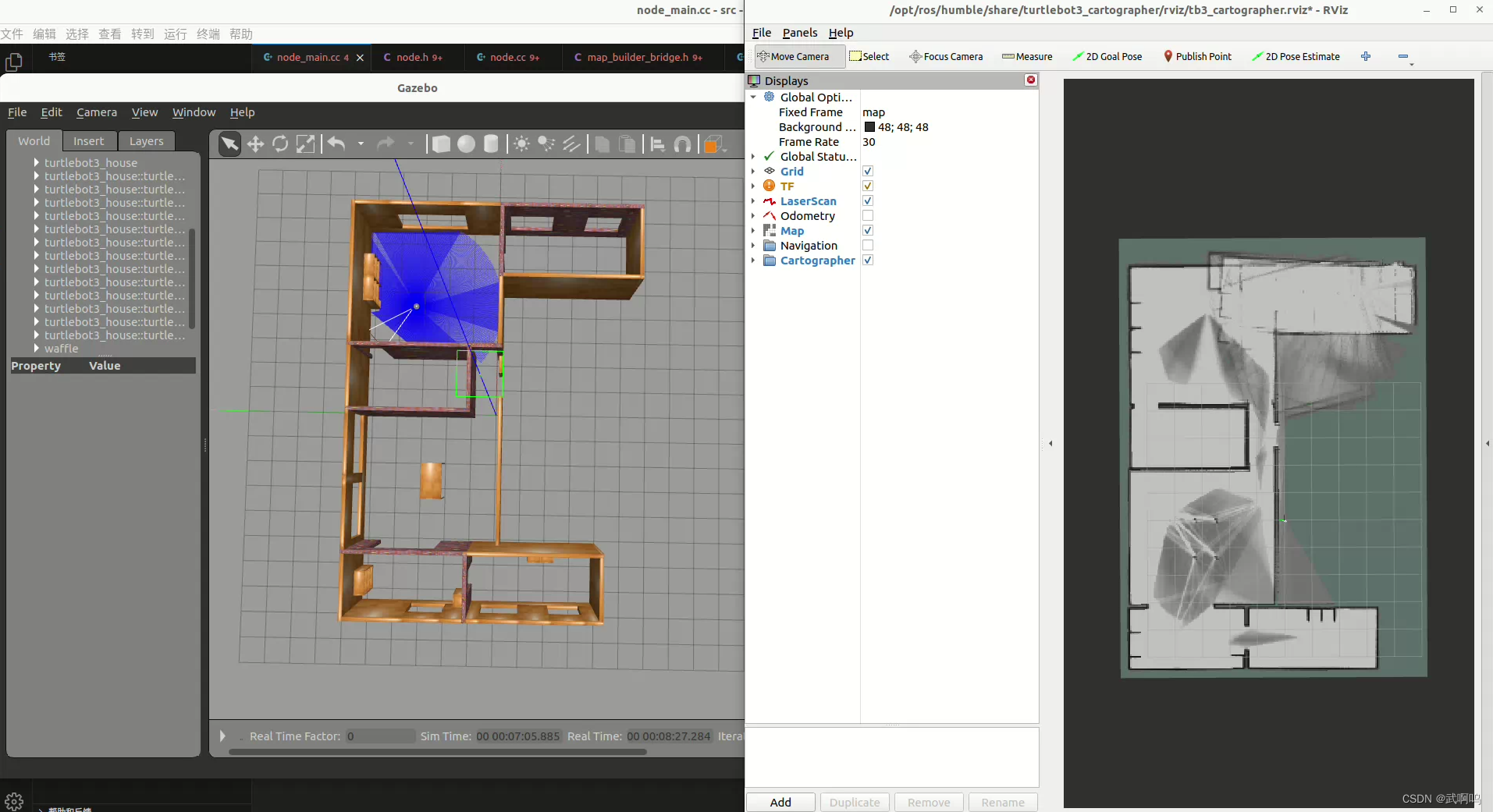Expand the turtlebot3_house tree item
Viewport: 1493px width, 812px height.
click(x=36, y=162)
